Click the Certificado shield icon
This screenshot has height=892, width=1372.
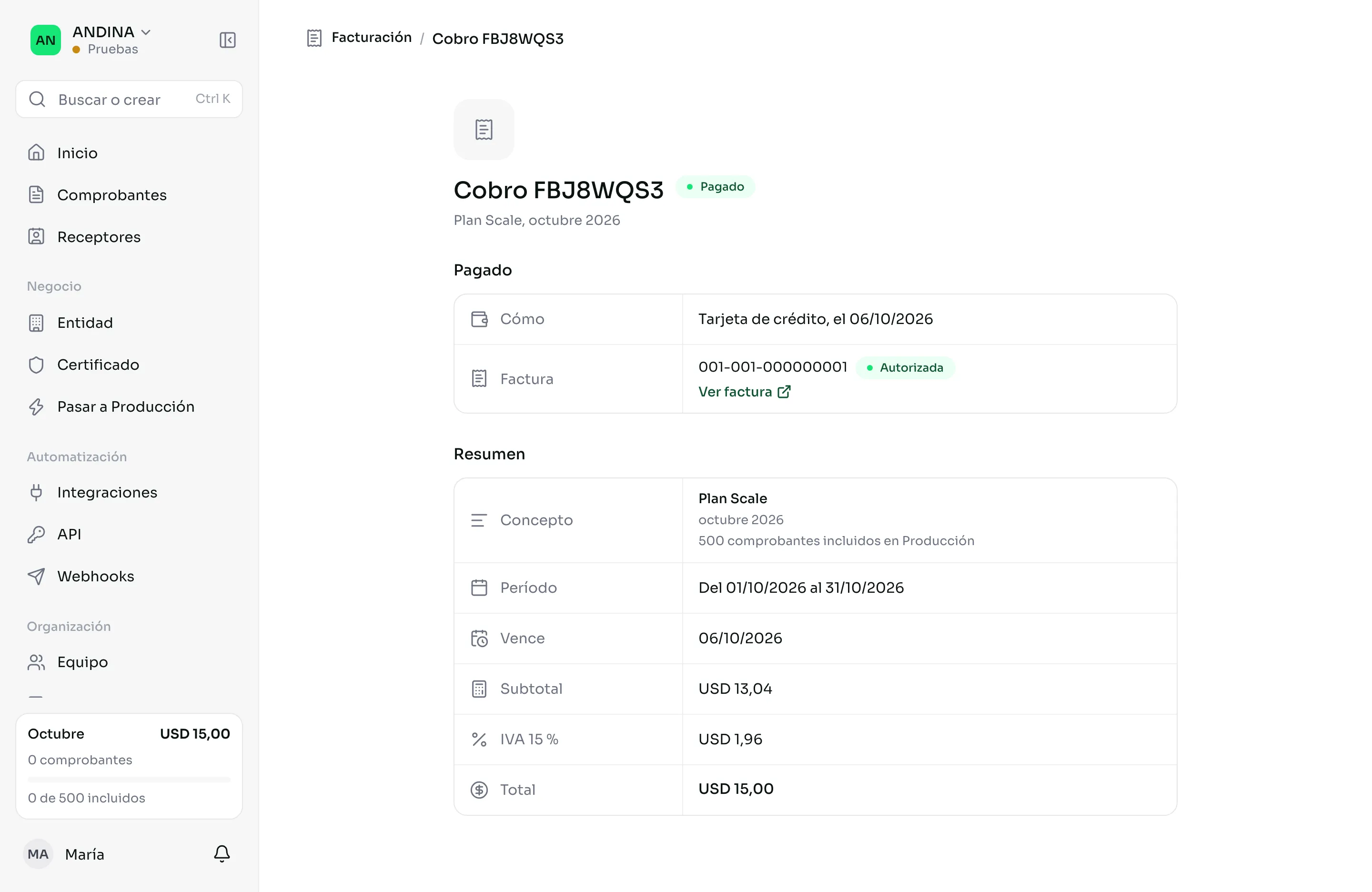point(36,365)
